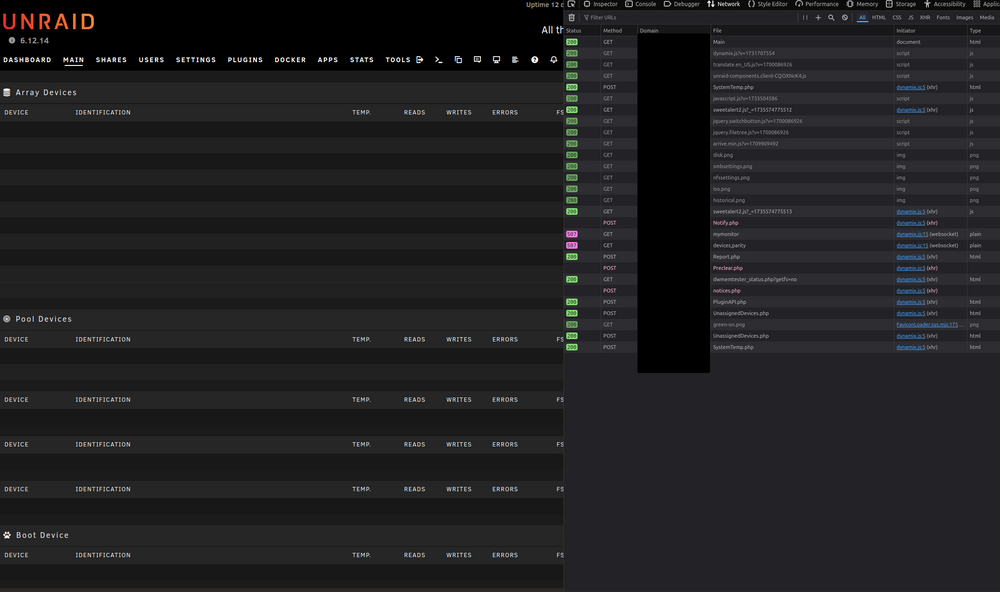Switch to the Console devtools tab
This screenshot has width=1000, height=592.
640,4
